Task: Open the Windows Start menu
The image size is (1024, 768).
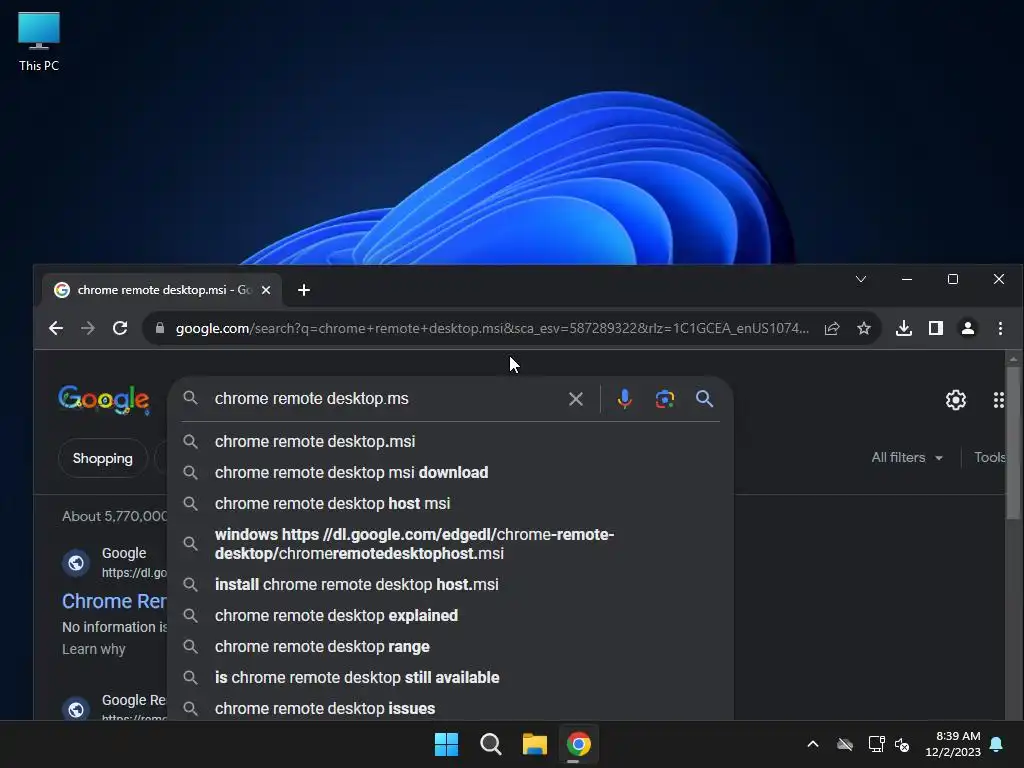Action: pos(447,744)
